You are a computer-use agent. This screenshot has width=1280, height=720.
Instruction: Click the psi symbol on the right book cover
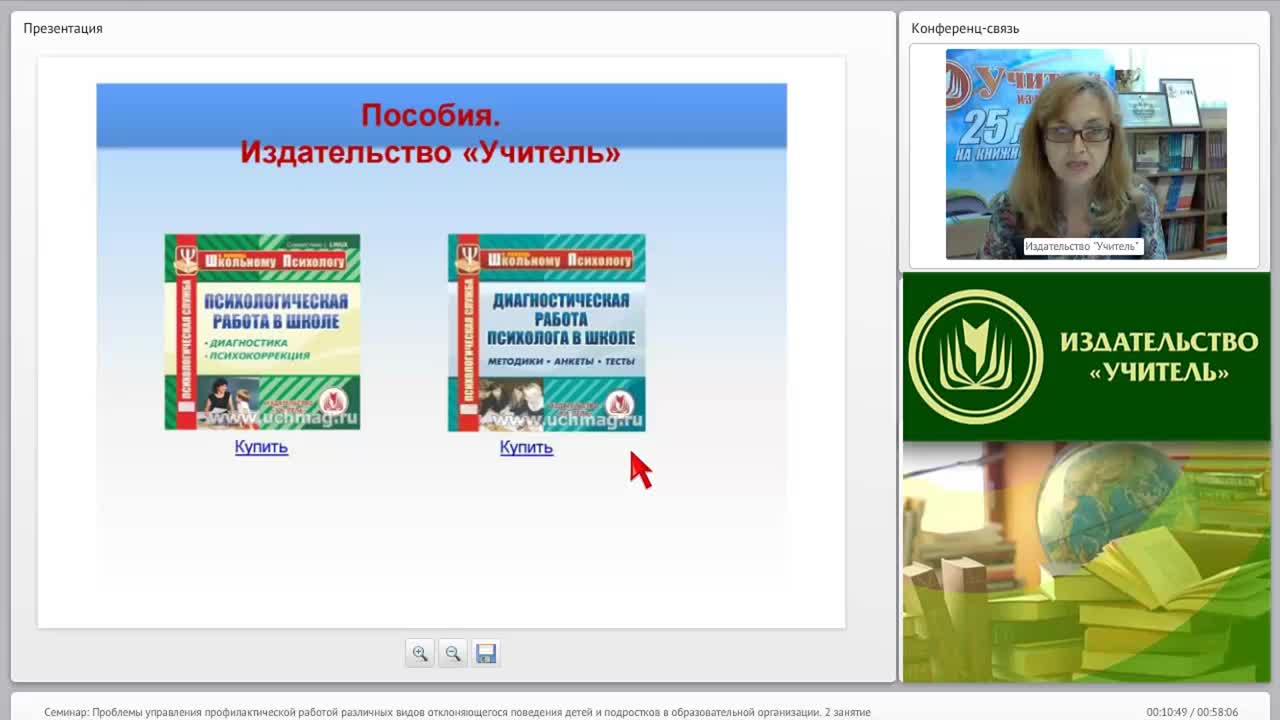tap(467, 260)
